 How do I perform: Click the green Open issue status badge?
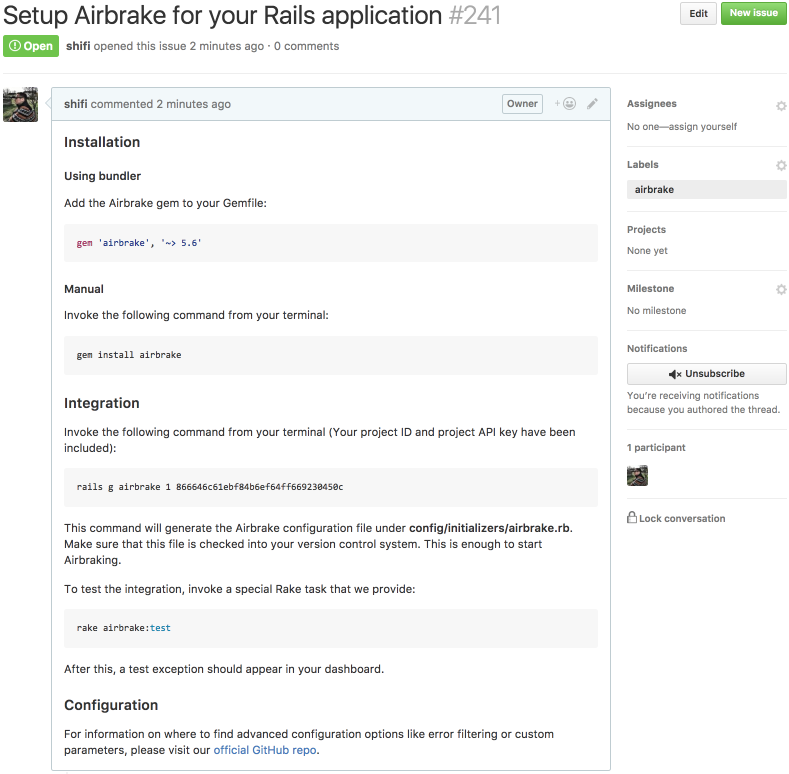[x=31, y=46]
